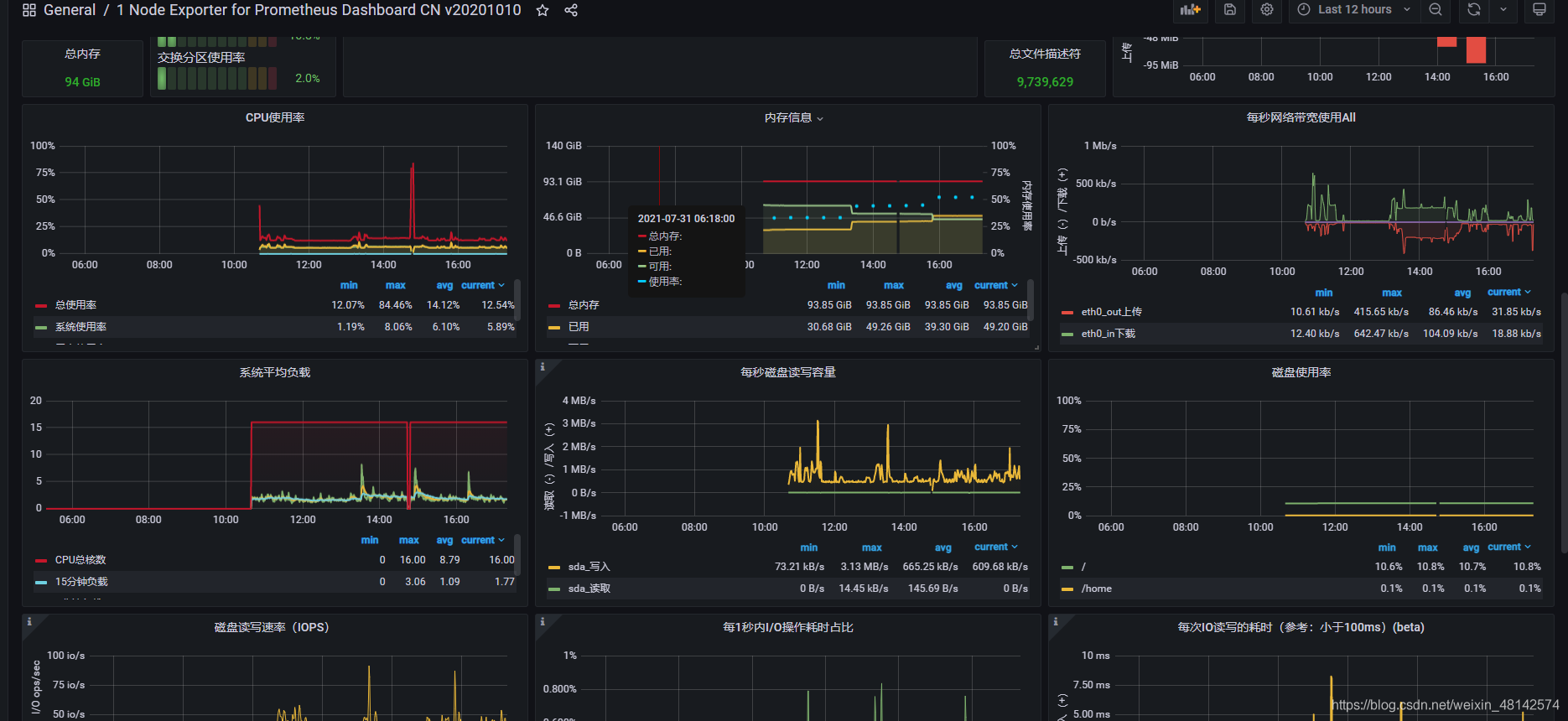Show info icon on 磁盘读写速率 IOPS panel

(29, 622)
